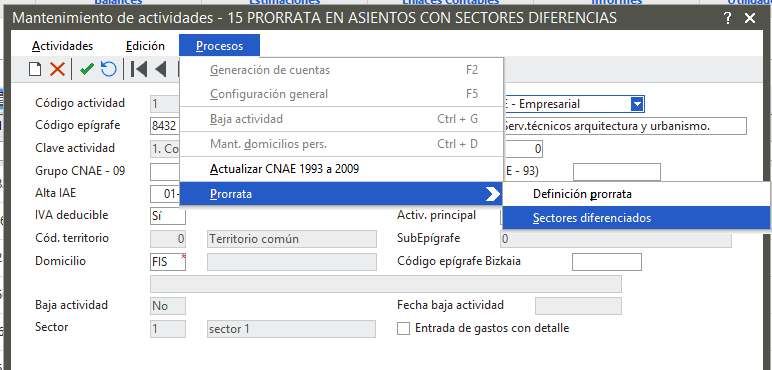Image resolution: width=772 pixels, height=370 pixels.
Task: Select Baja actividad menu entry
Action: click(x=341, y=119)
